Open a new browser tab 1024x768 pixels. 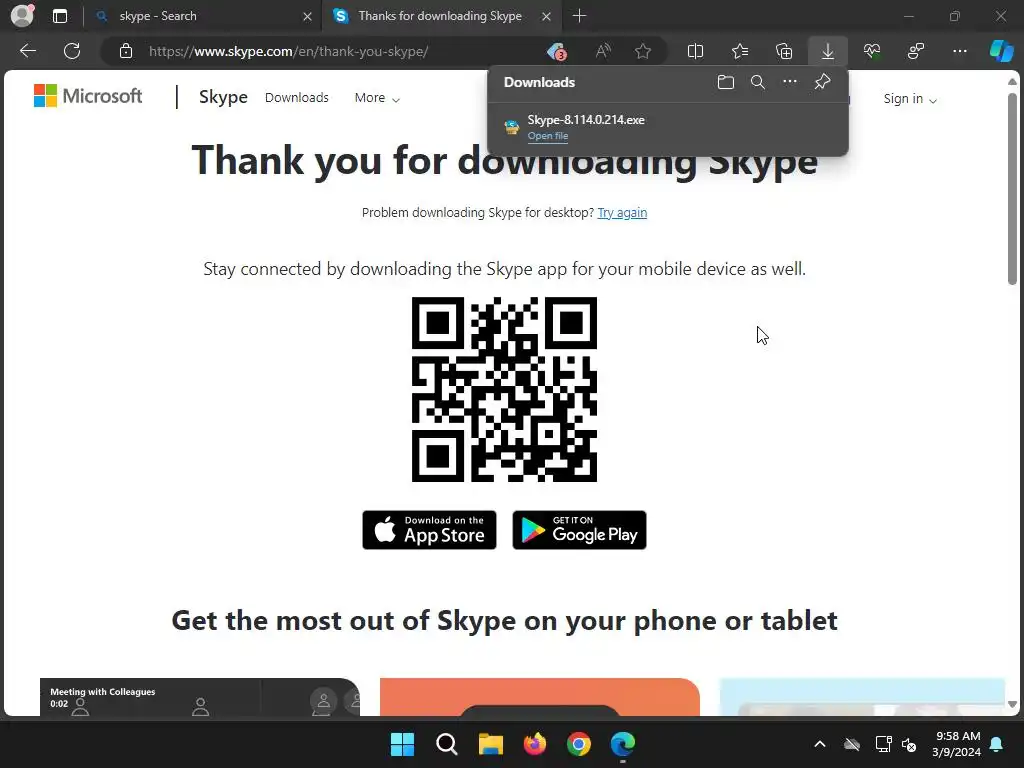point(579,16)
